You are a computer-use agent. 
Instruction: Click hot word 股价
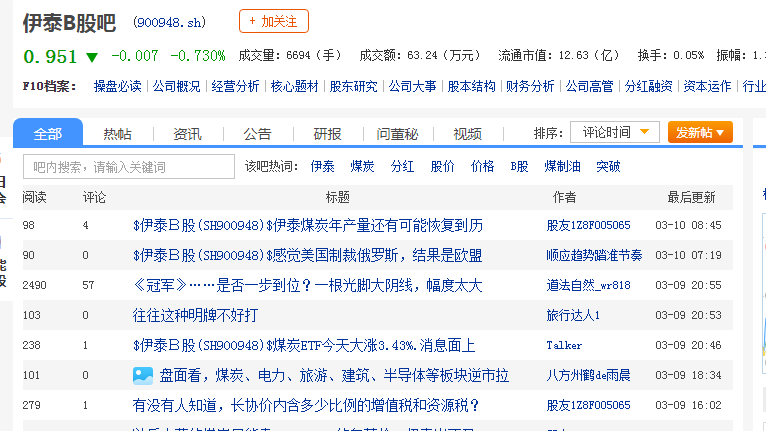443,167
